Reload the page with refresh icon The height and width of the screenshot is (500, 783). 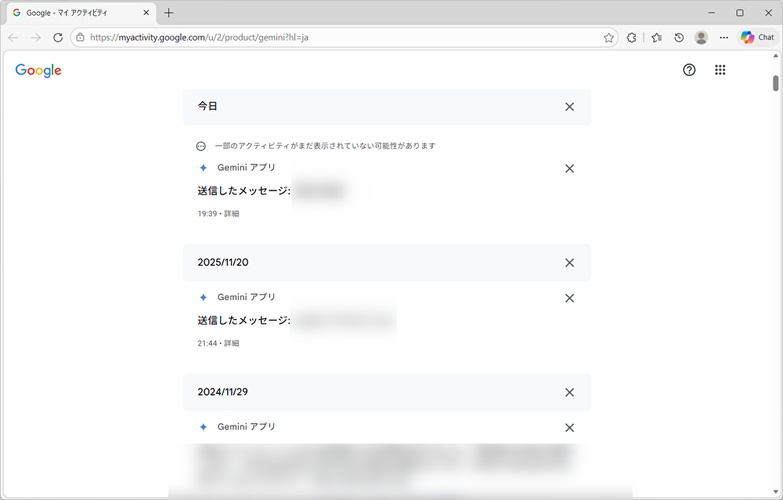tap(58, 37)
